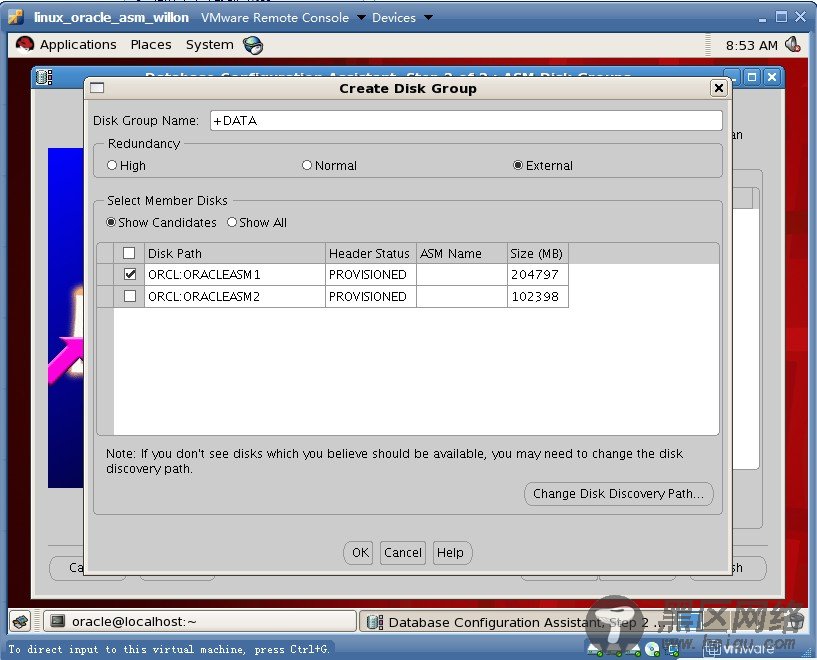Image resolution: width=817 pixels, height=660 pixels.
Task: Launch the web browser globe icon in panel
Action: coord(253,45)
